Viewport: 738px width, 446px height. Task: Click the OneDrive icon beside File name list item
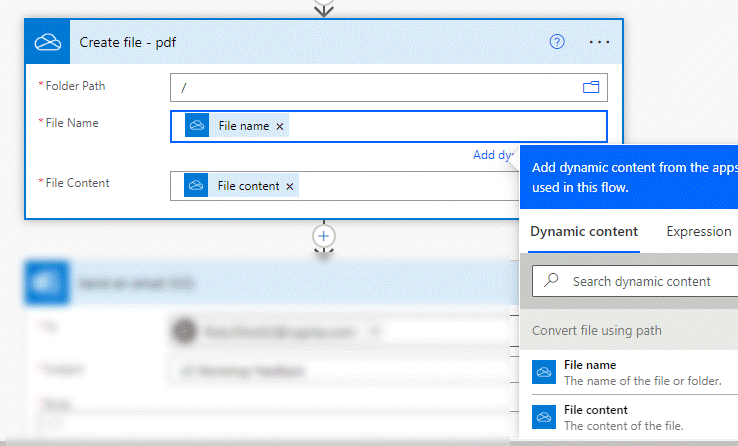(544, 372)
